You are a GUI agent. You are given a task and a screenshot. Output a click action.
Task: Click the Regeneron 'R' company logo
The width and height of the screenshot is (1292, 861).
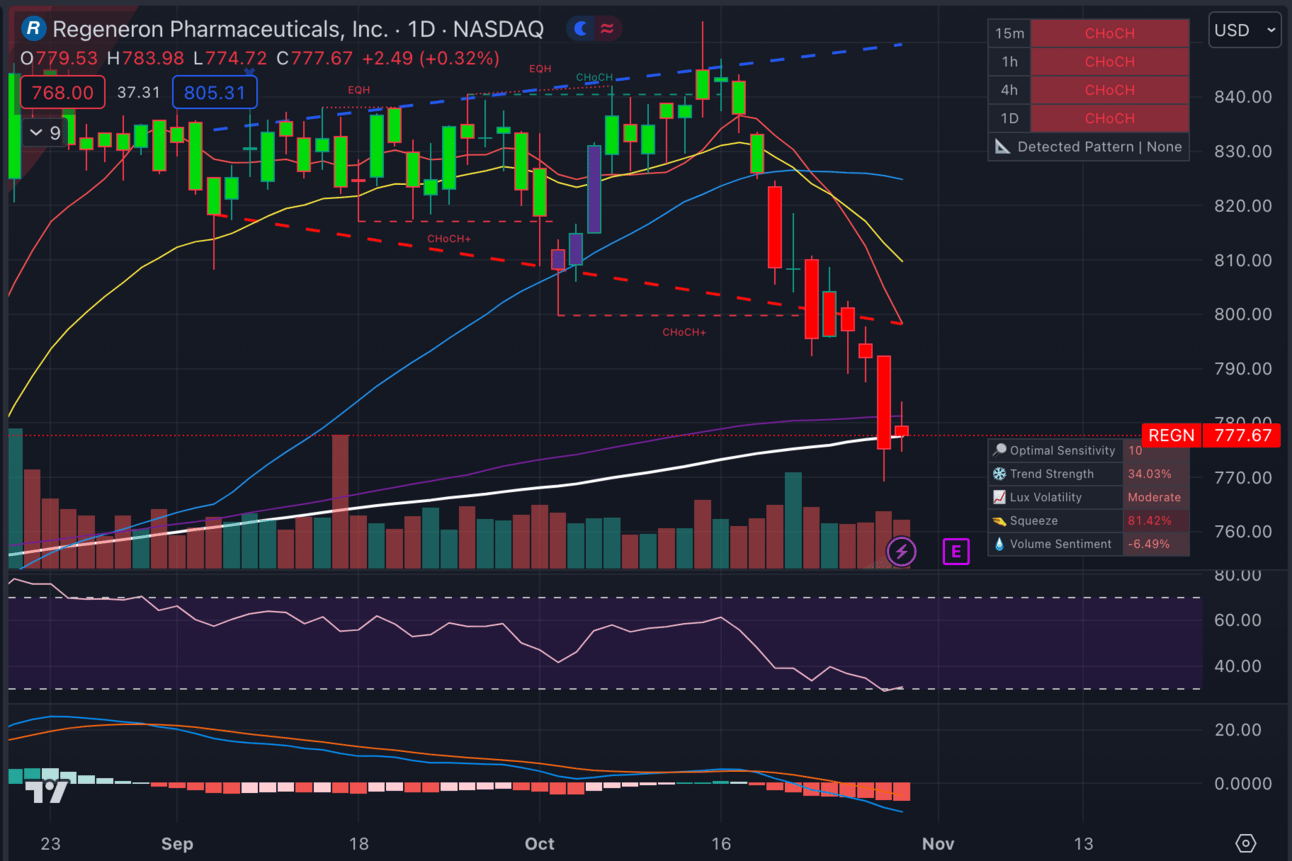[35, 29]
